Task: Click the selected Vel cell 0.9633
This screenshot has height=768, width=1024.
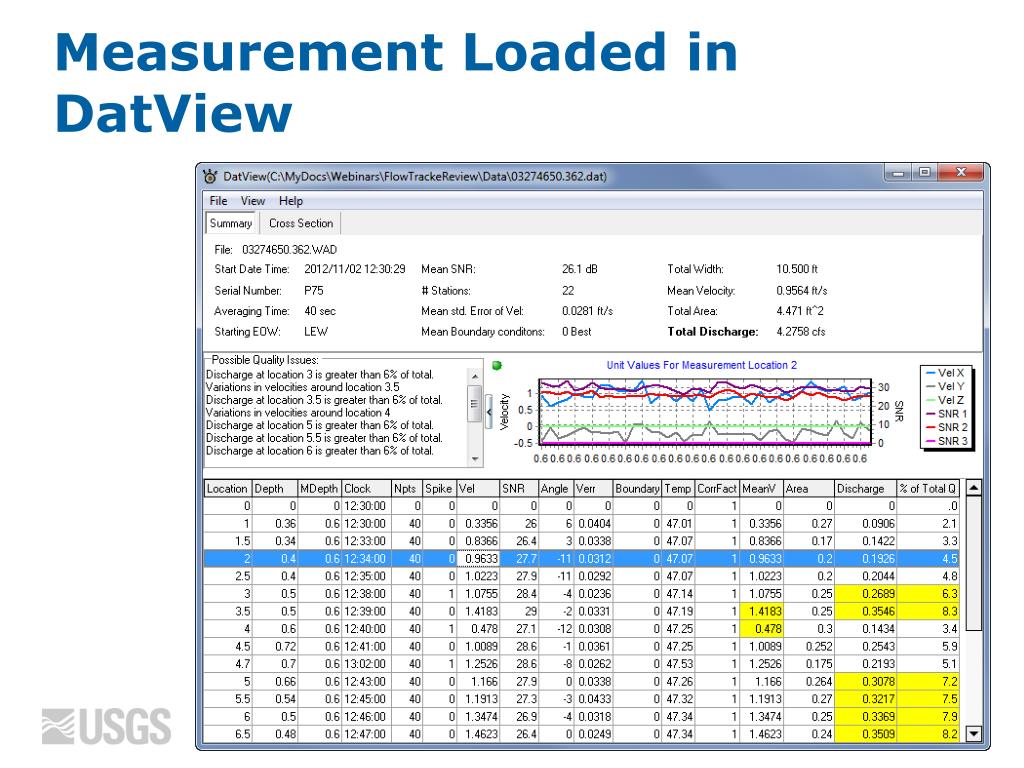Action: (478, 559)
